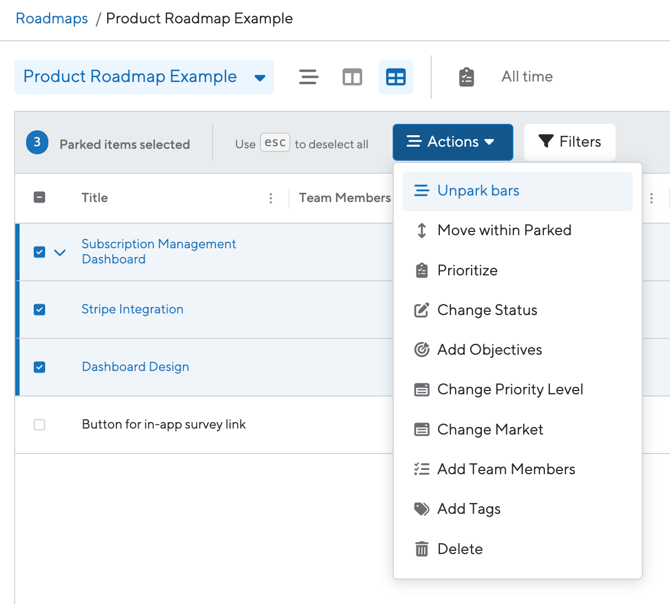Screen dimensions: 670x604
Task: Select the table grid view icon
Action: (x=396, y=77)
